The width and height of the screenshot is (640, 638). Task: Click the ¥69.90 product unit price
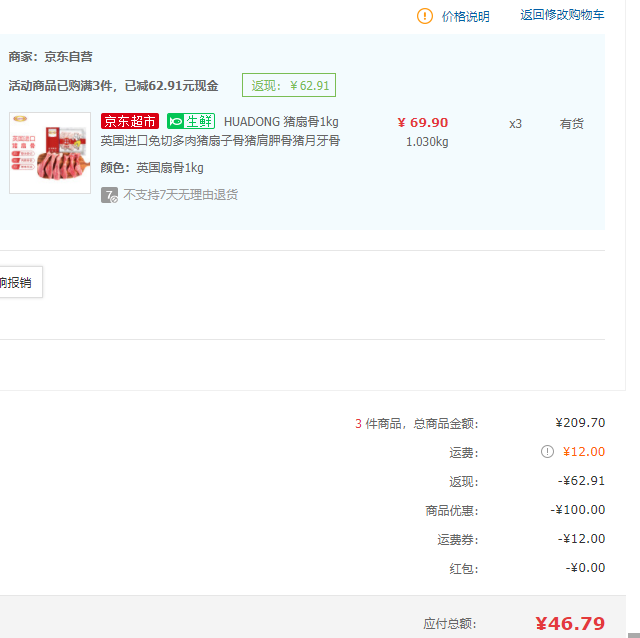[423, 123]
